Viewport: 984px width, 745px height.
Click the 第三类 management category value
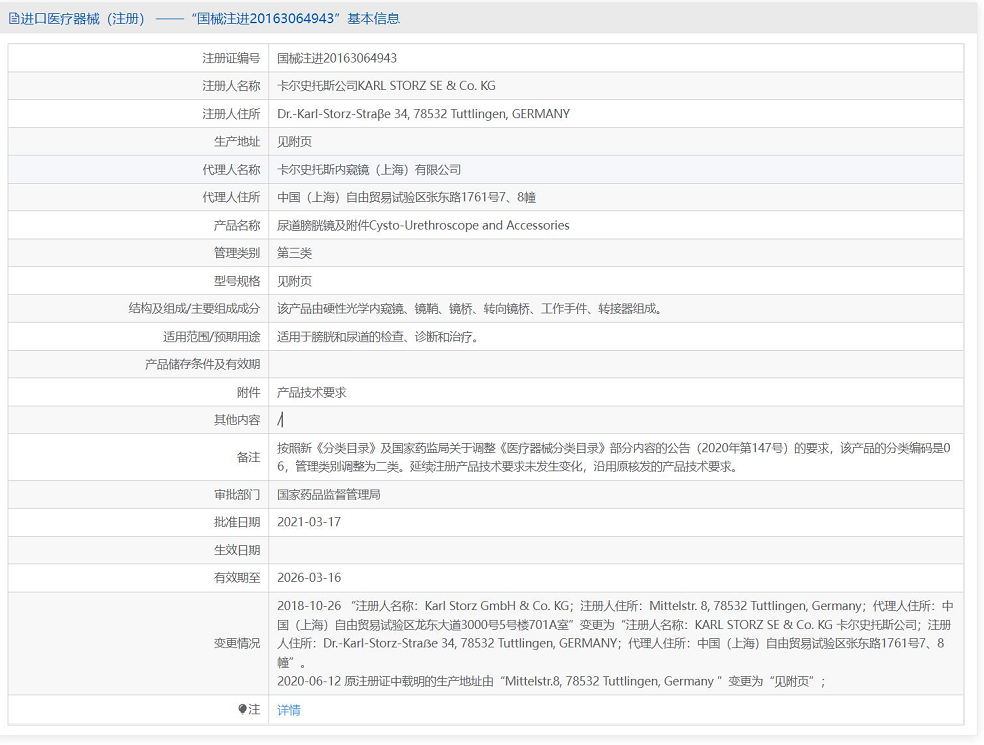tap(295, 253)
